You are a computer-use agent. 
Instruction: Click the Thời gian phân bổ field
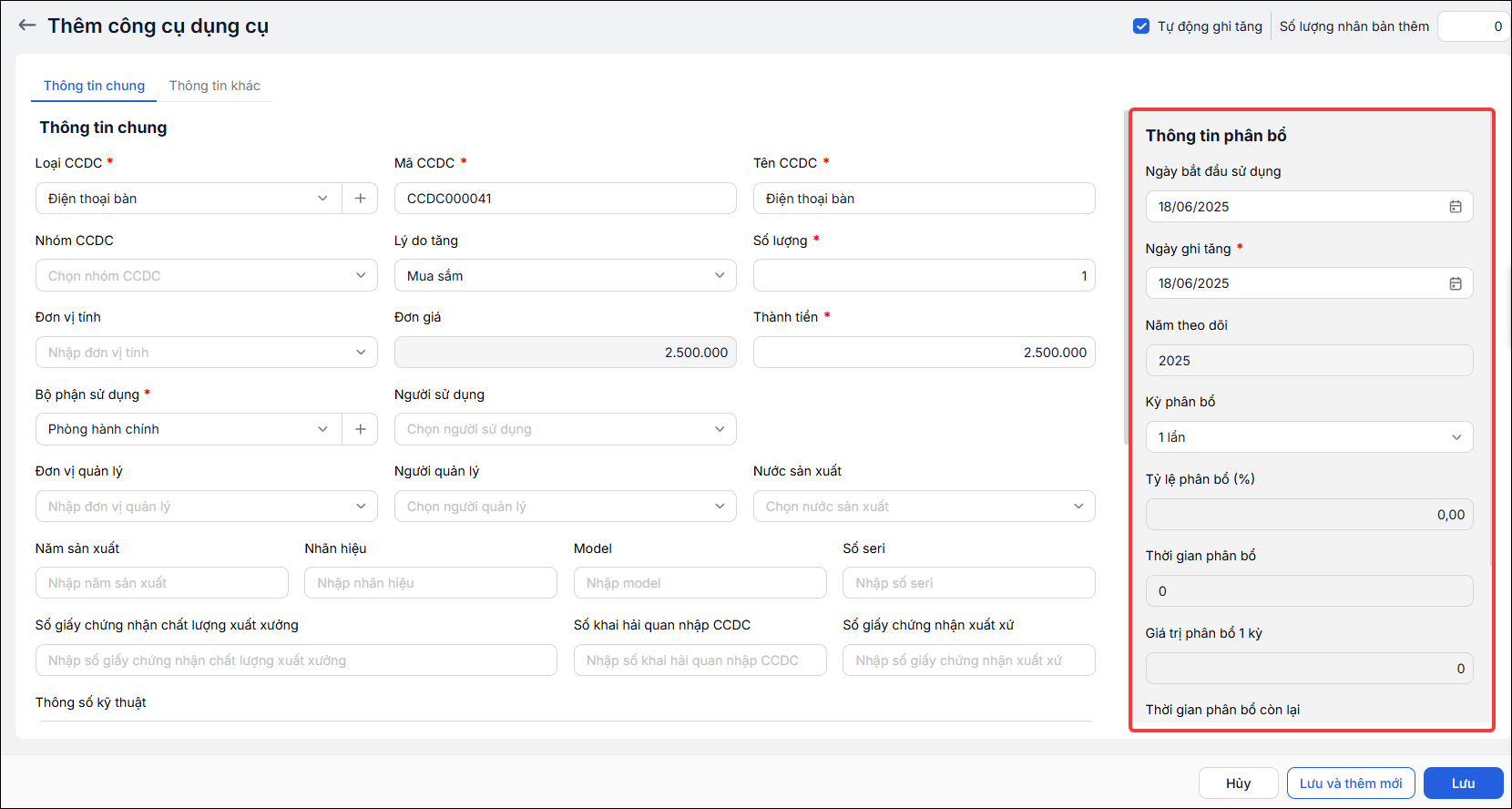point(1310,591)
